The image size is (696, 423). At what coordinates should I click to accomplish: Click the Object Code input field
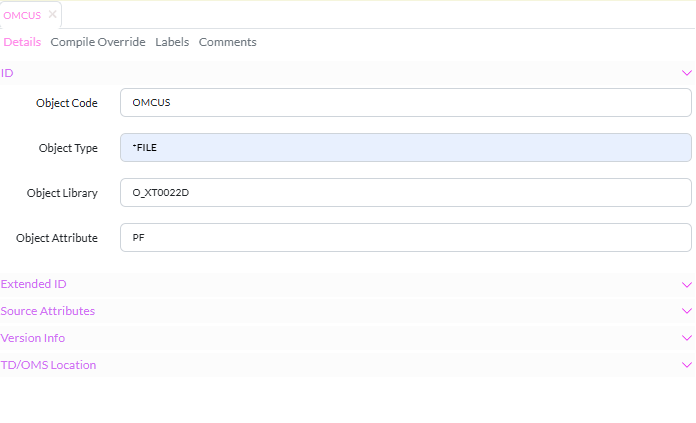point(405,103)
